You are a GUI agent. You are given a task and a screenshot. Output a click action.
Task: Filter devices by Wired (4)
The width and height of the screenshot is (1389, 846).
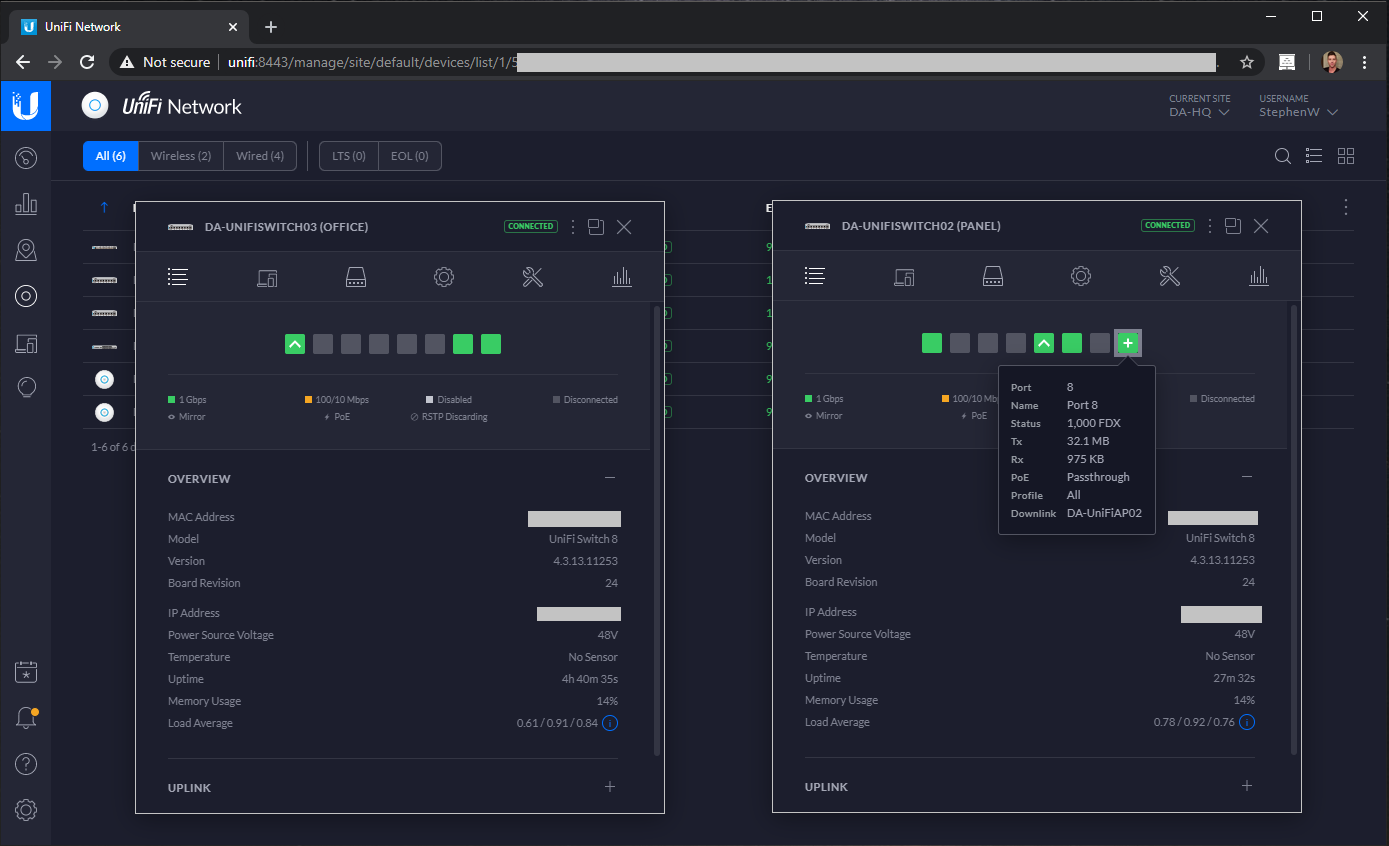(x=260, y=156)
